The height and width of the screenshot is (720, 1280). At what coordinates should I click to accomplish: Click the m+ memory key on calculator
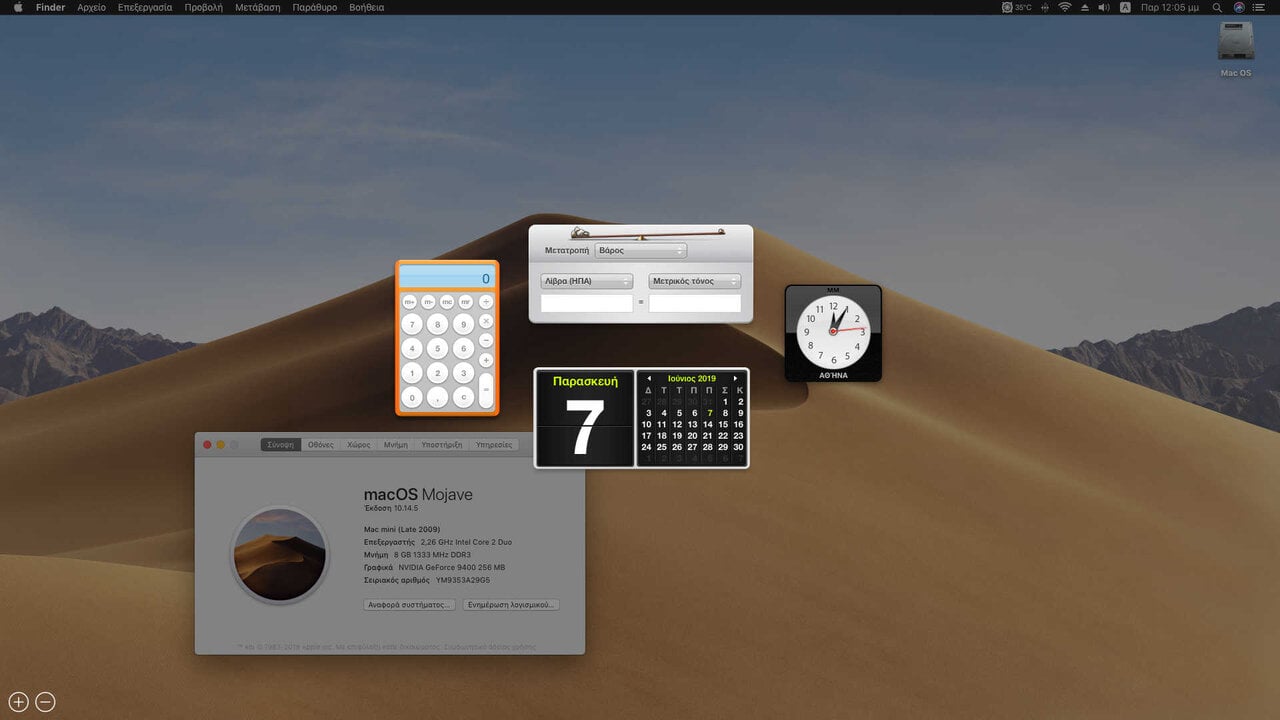click(x=410, y=302)
